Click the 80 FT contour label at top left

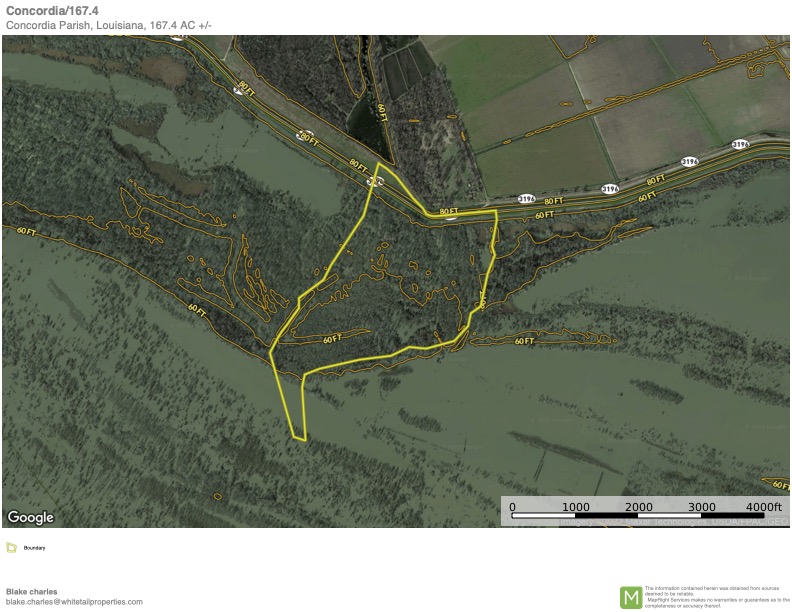point(246,89)
